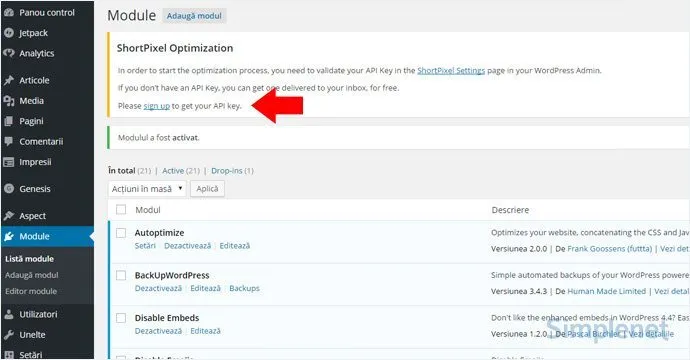Open Panou control menu item
690x360 pixels.
pos(47,13)
